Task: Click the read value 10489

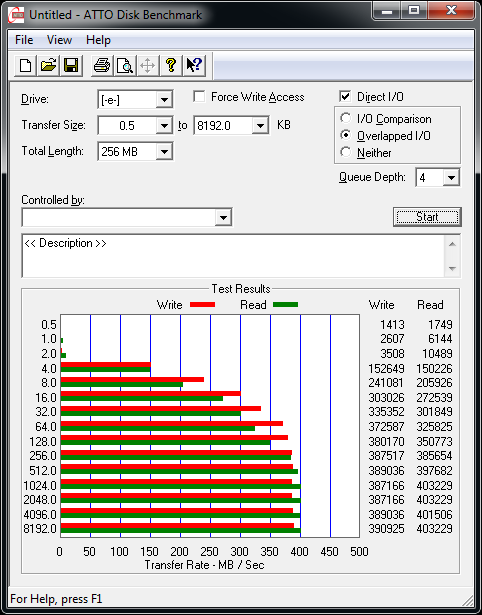Action: click(437, 353)
